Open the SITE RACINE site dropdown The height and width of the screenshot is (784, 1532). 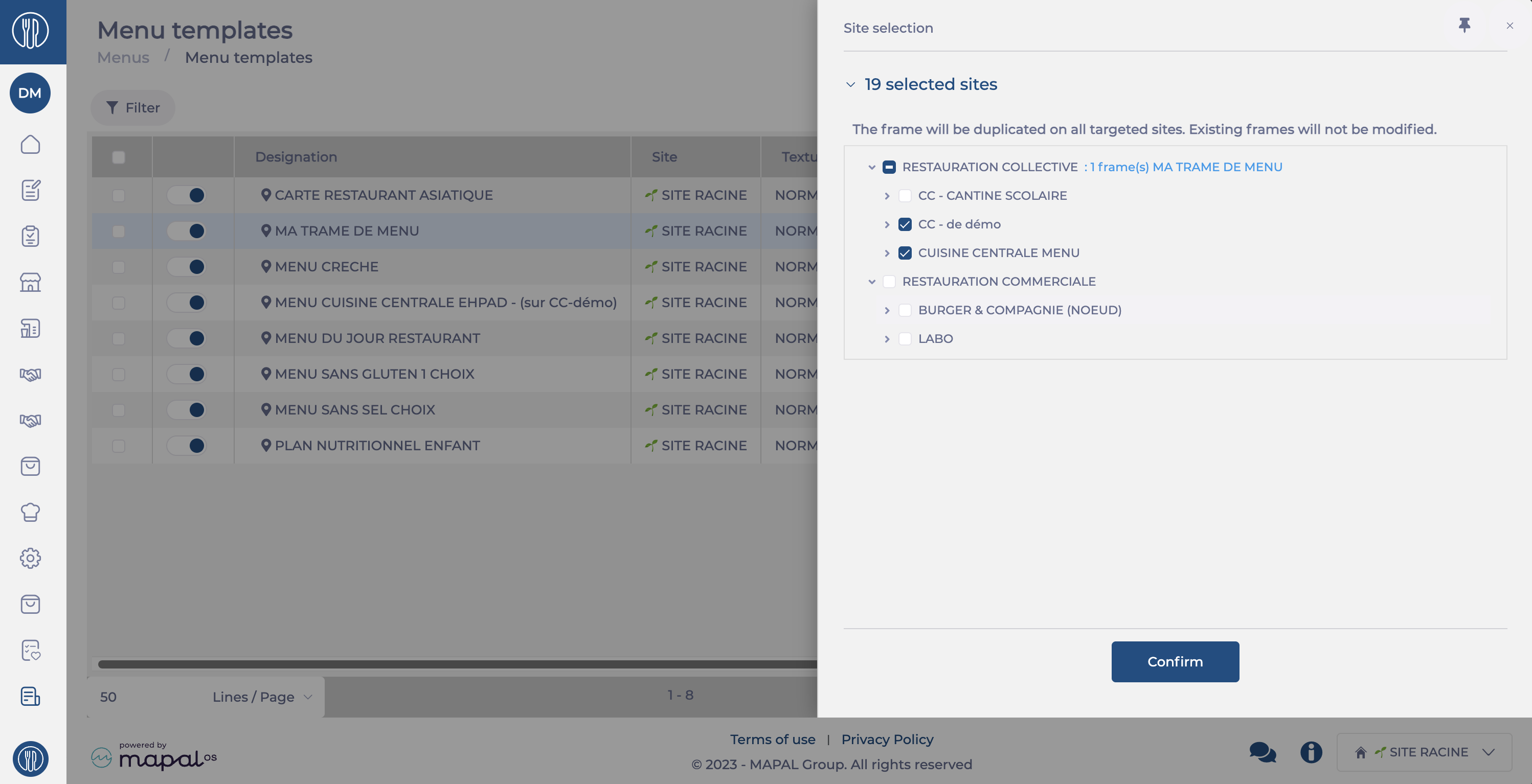coord(1424,752)
